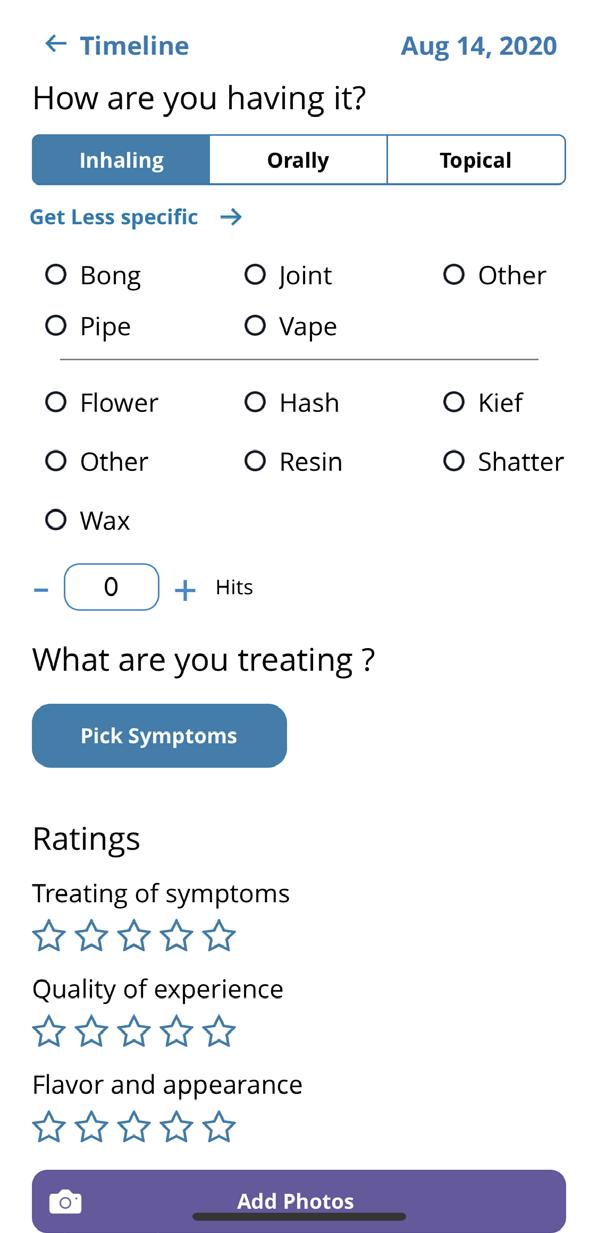598x1233 pixels.
Task: Select the Bong radio option
Action: point(56,274)
